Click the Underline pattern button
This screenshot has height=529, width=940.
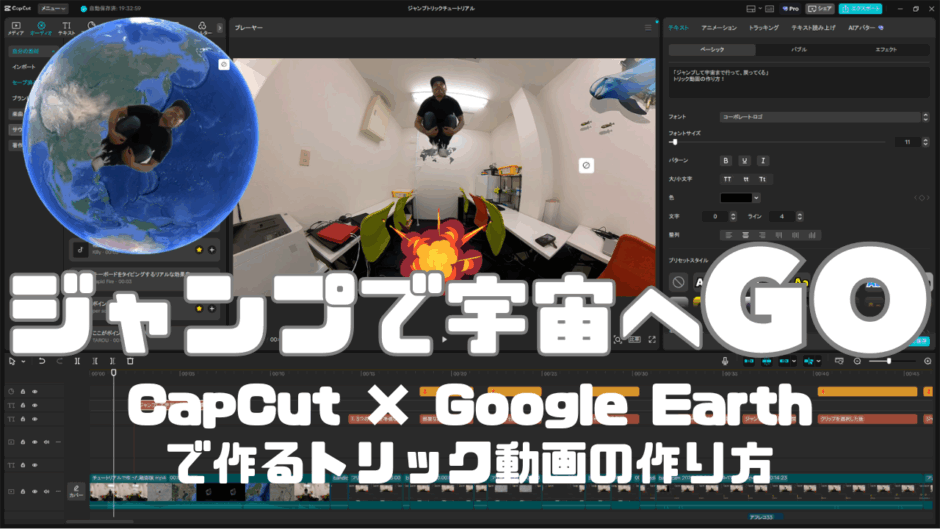click(x=744, y=160)
